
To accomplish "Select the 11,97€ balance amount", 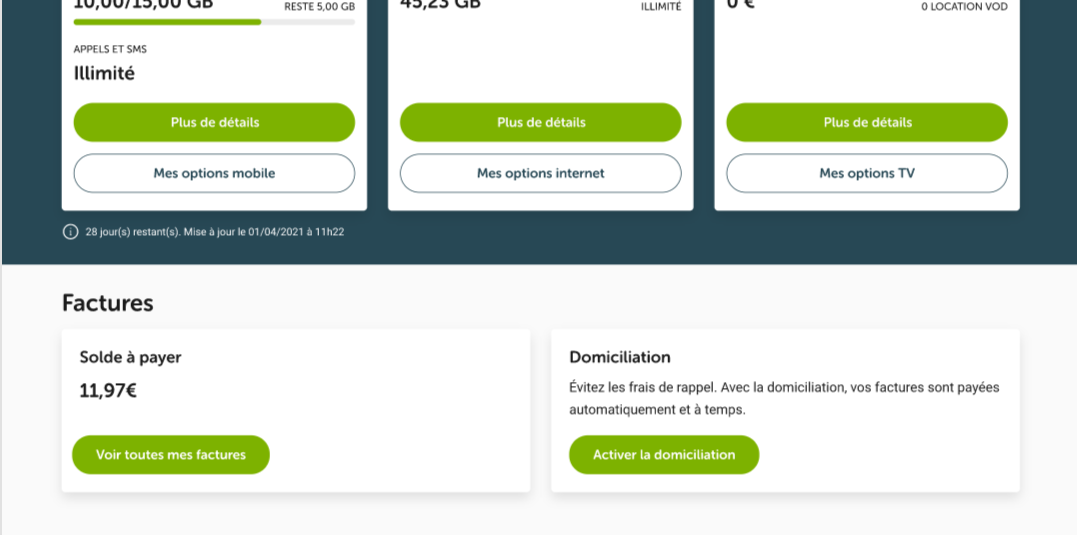I will 109,391.
